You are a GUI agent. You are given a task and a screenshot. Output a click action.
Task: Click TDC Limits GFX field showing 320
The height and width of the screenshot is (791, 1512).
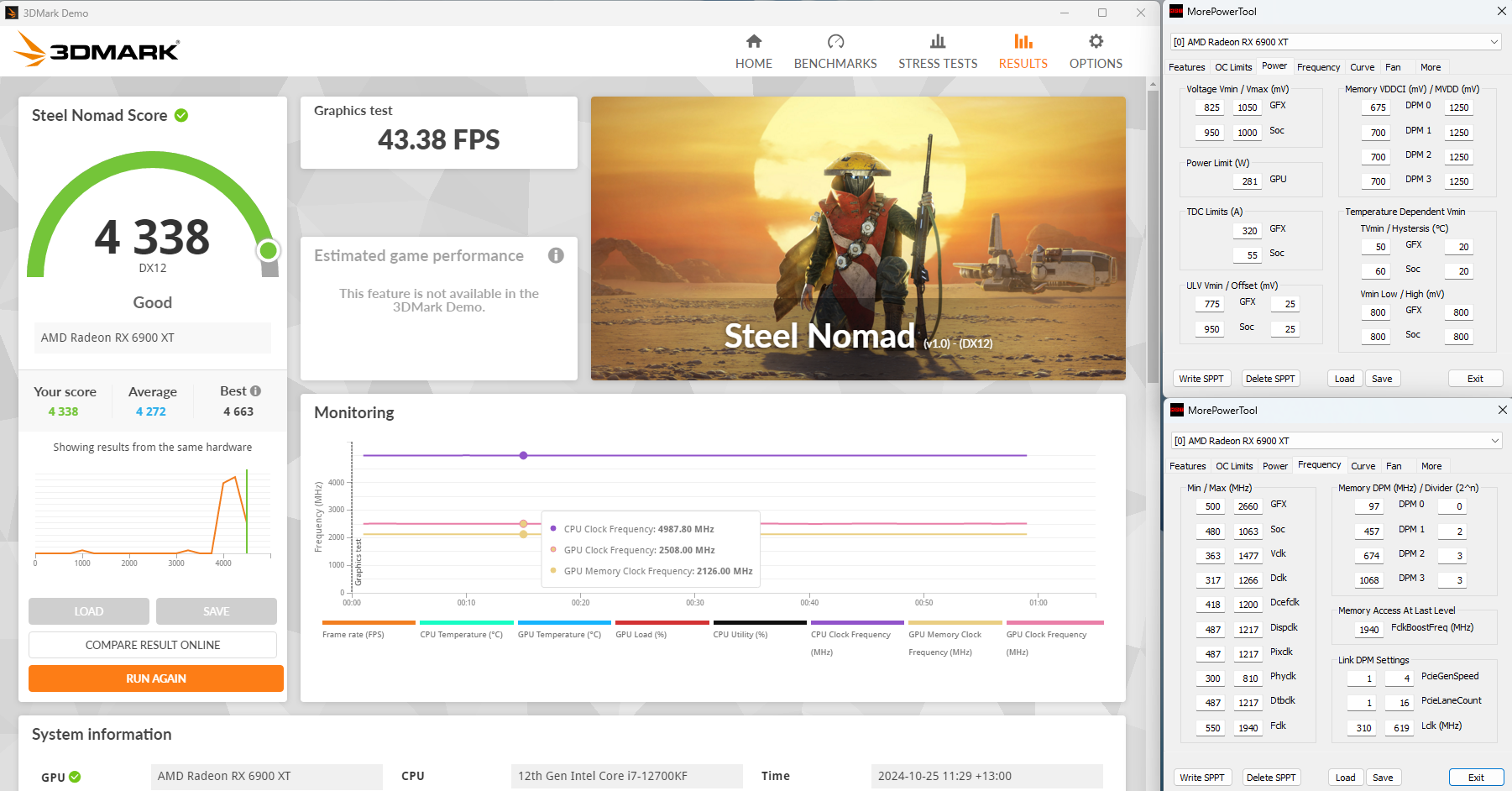(1248, 231)
